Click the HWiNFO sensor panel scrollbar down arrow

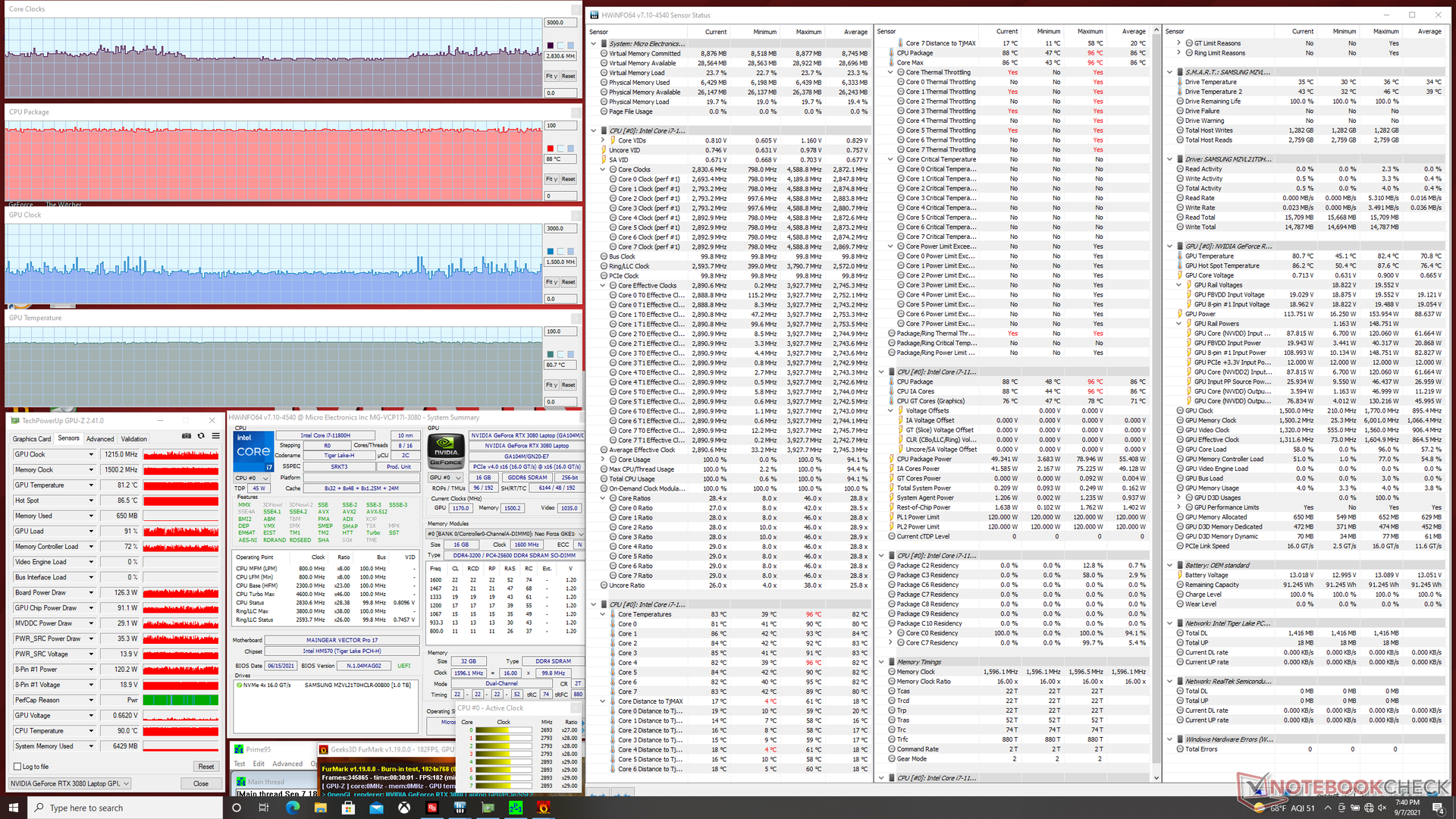coord(1156,778)
